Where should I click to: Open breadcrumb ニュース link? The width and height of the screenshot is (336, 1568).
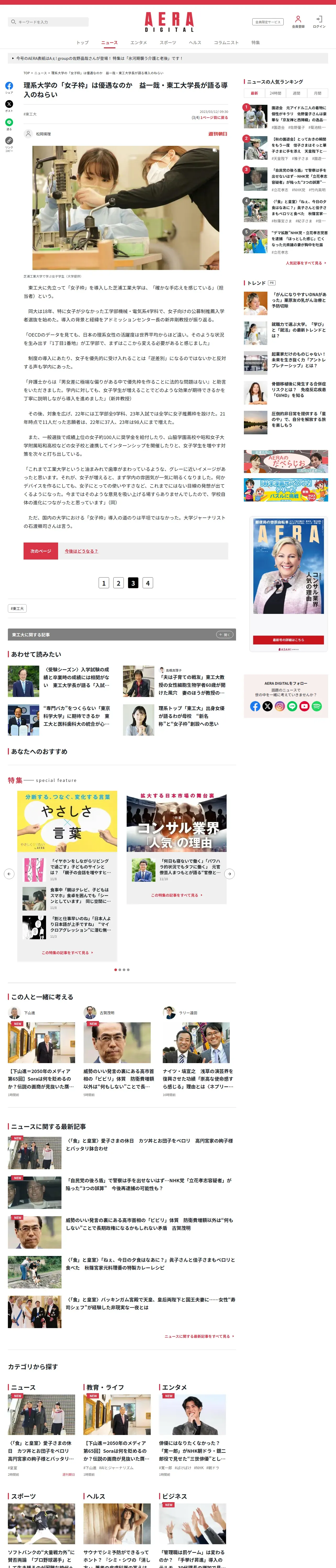(40, 73)
